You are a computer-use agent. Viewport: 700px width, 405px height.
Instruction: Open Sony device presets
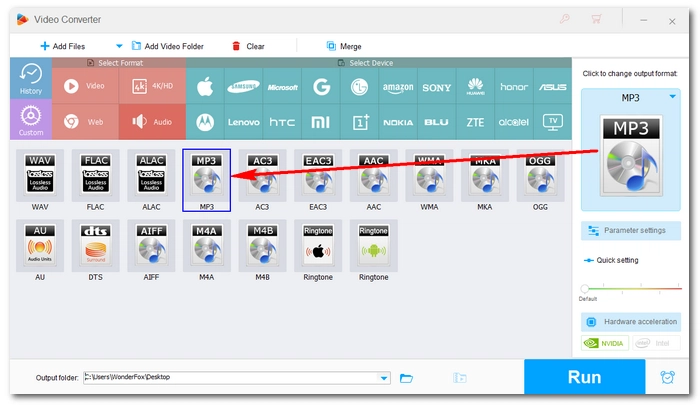tap(437, 86)
